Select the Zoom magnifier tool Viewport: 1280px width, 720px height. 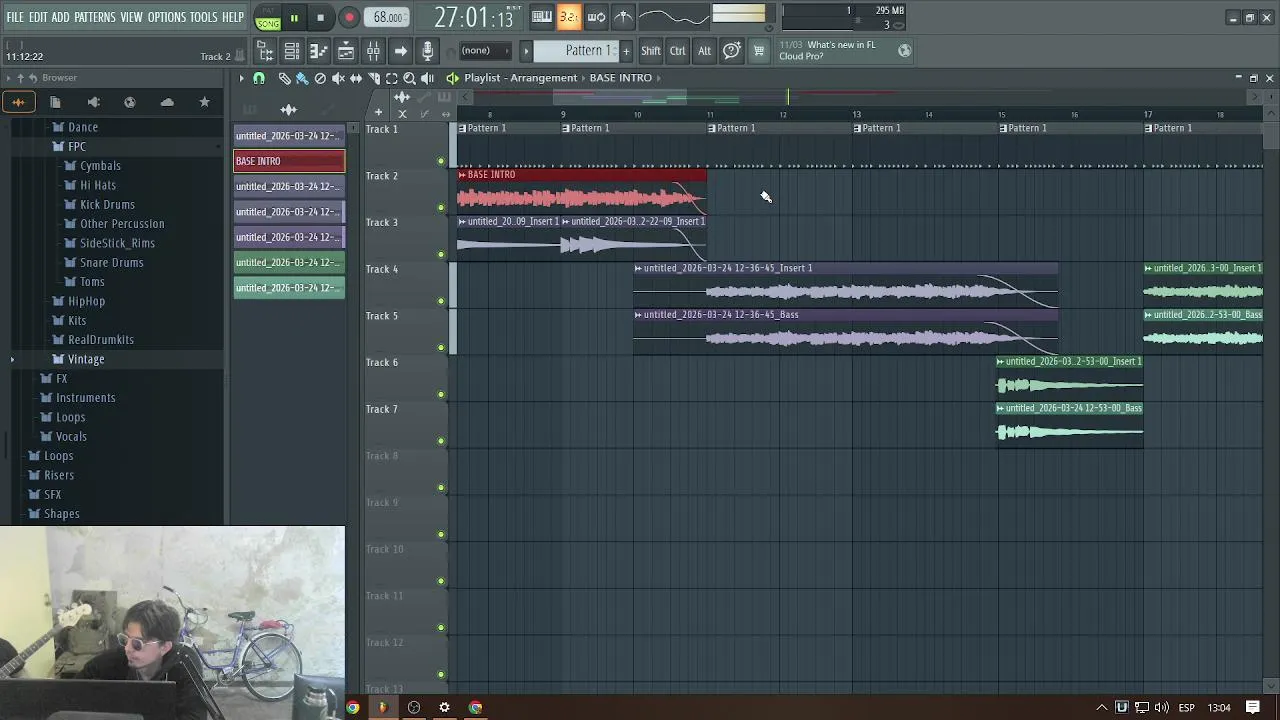(410, 78)
